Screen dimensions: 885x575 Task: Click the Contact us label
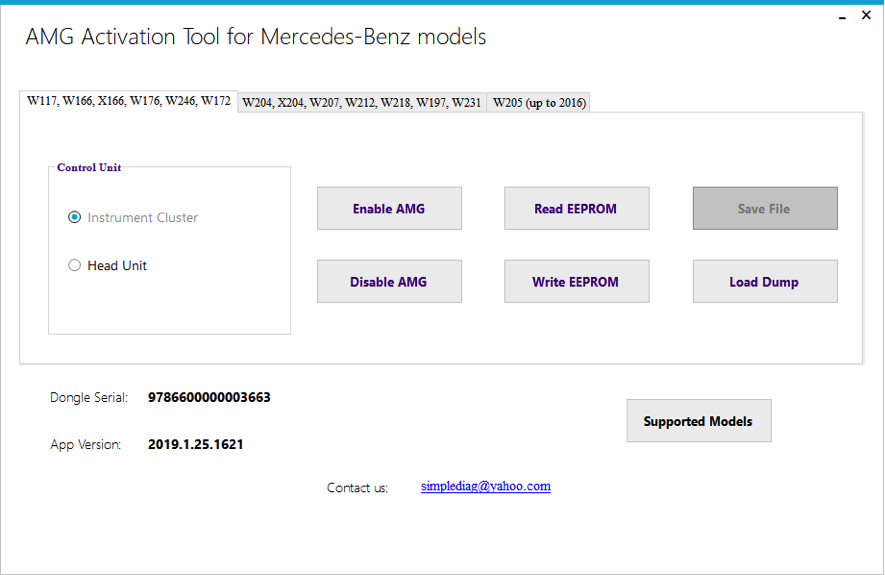357,488
